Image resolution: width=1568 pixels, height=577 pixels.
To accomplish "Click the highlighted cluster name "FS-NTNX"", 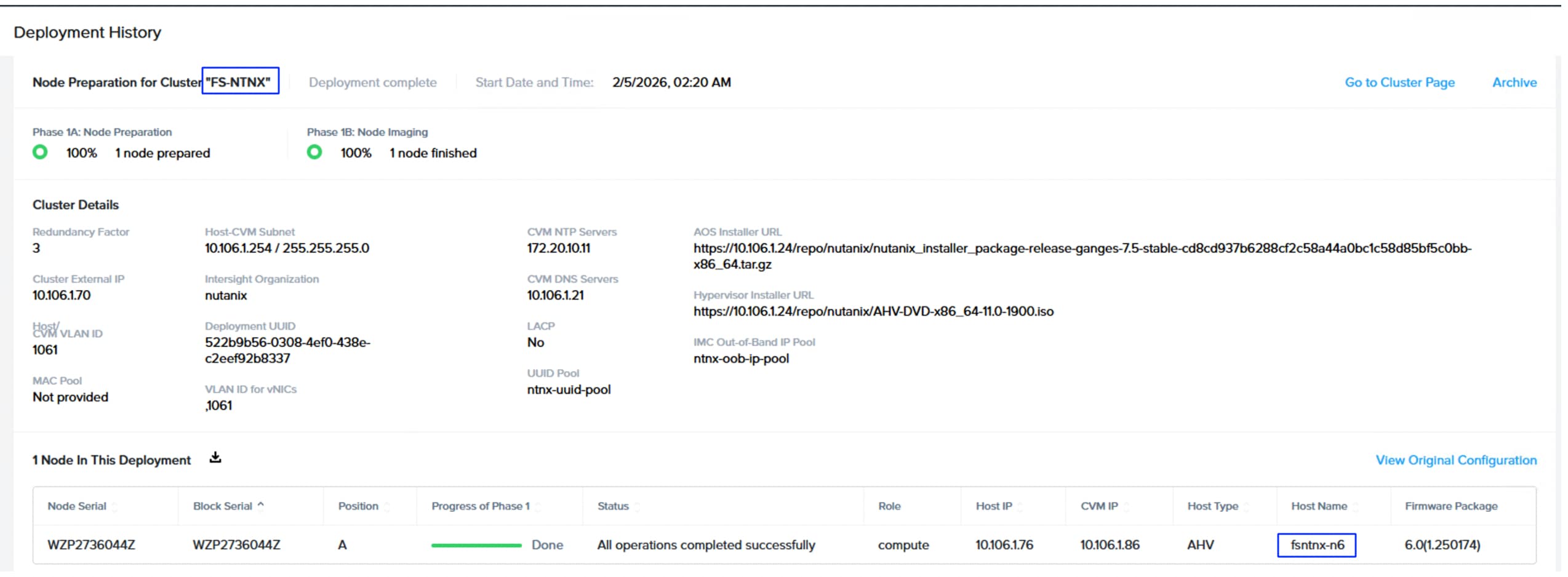I will [x=241, y=80].
